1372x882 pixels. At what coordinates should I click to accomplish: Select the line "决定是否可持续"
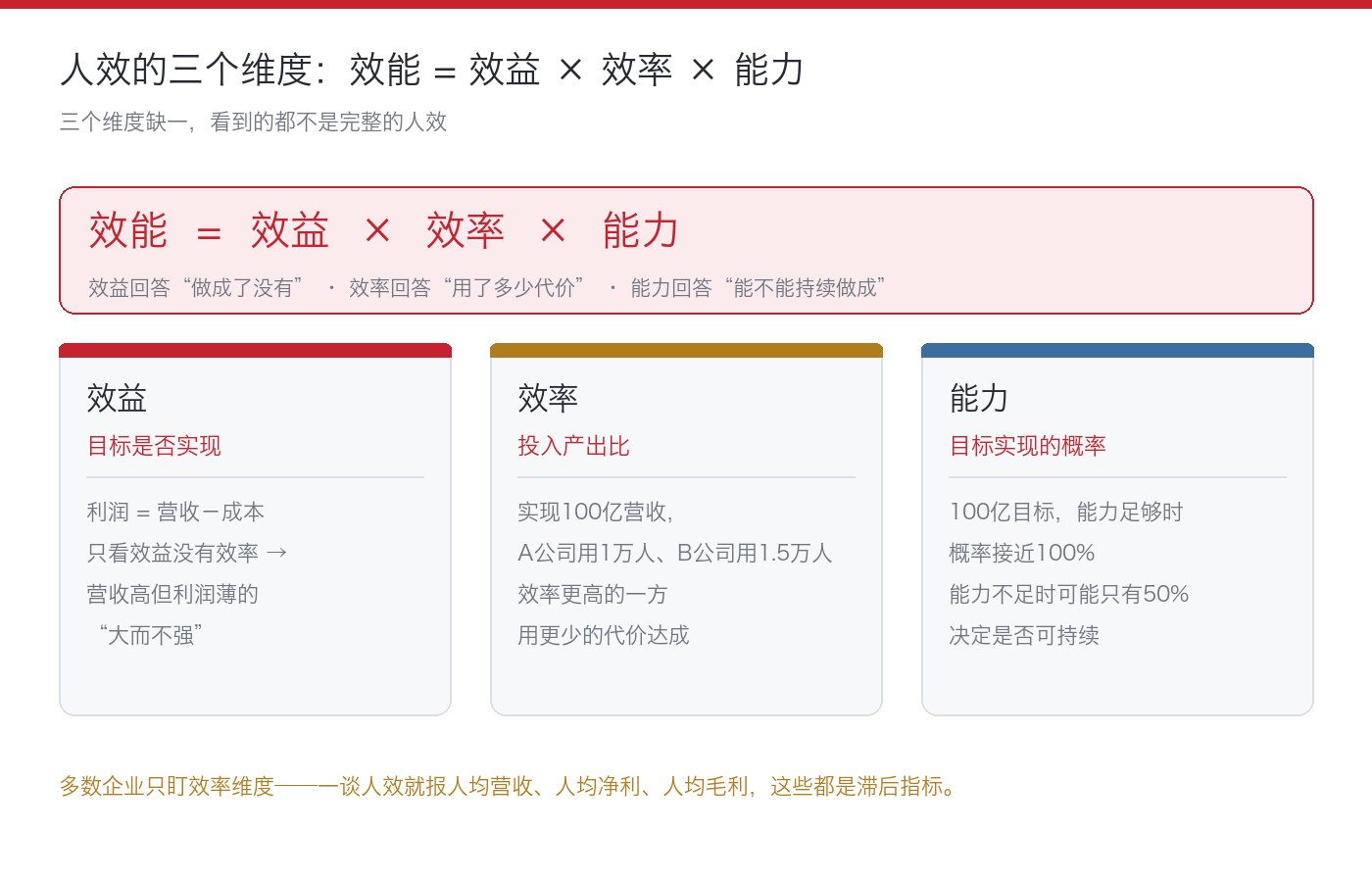click(1024, 635)
